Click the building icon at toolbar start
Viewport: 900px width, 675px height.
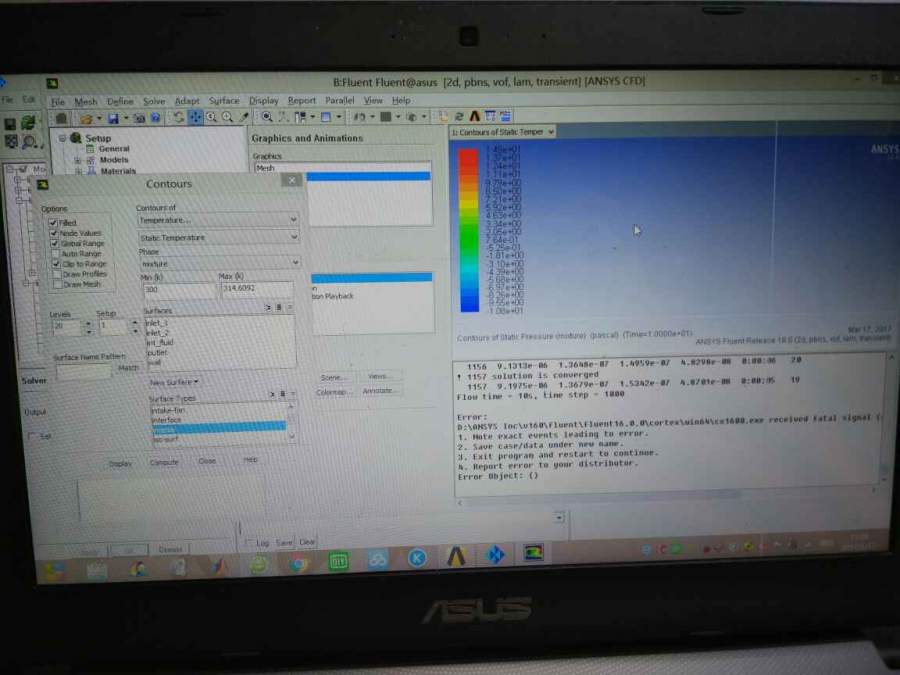tap(61, 119)
